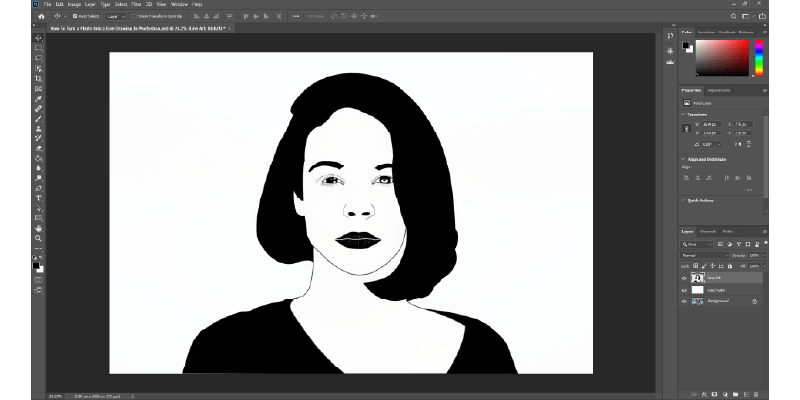This screenshot has height=400, width=800.
Task: Click the hue spectrum slider in Color panel
Action: [757, 58]
